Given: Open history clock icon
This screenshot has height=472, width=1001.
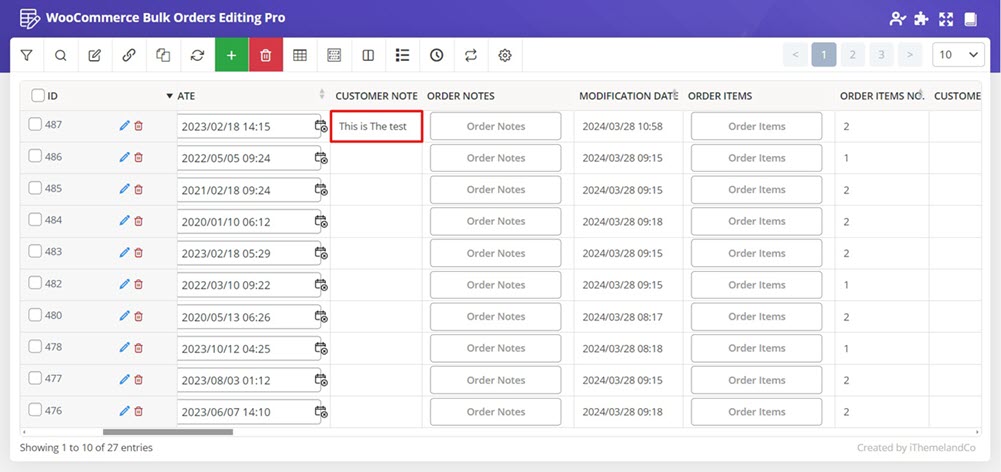Looking at the screenshot, I should point(437,55).
